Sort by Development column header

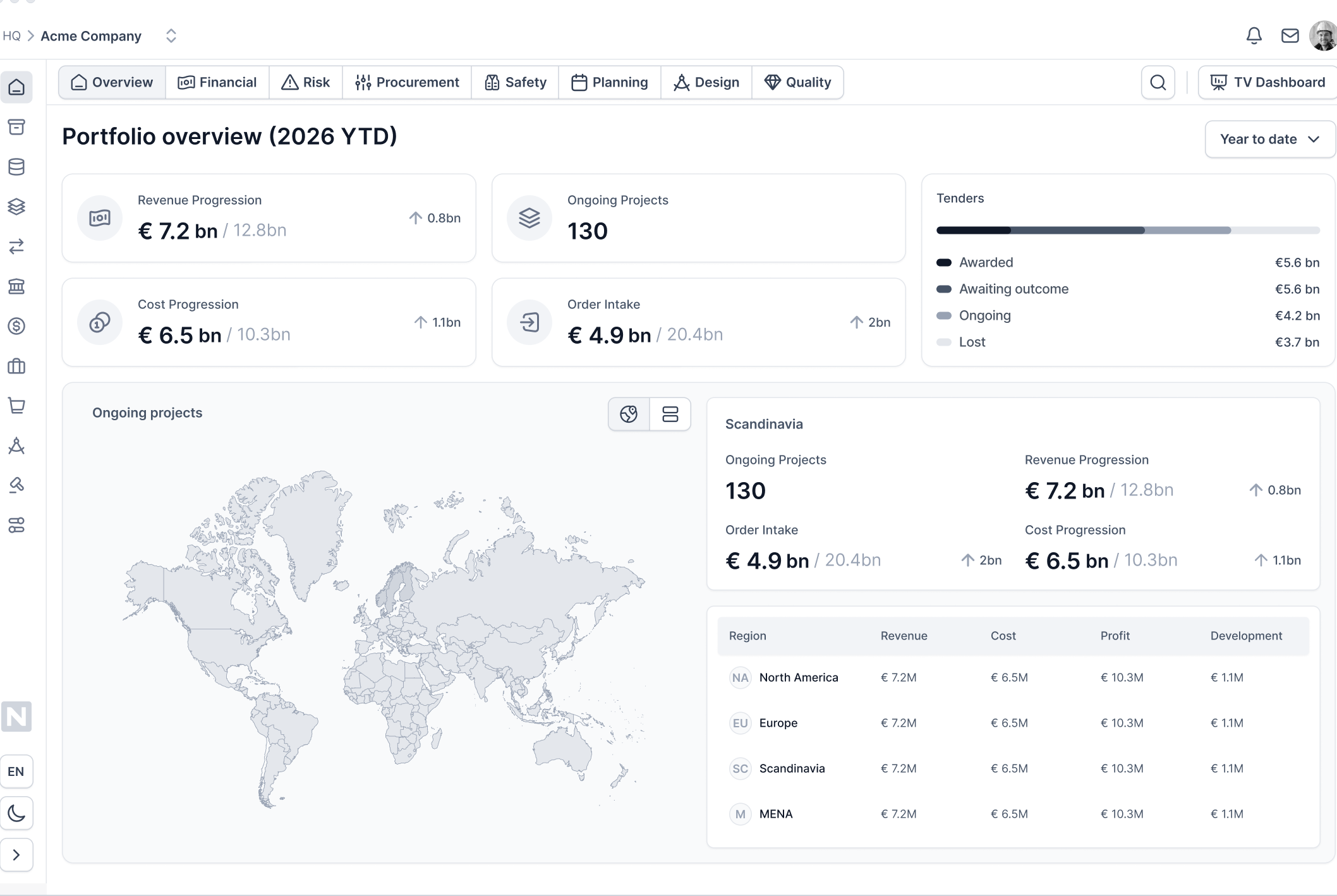[x=1247, y=636]
